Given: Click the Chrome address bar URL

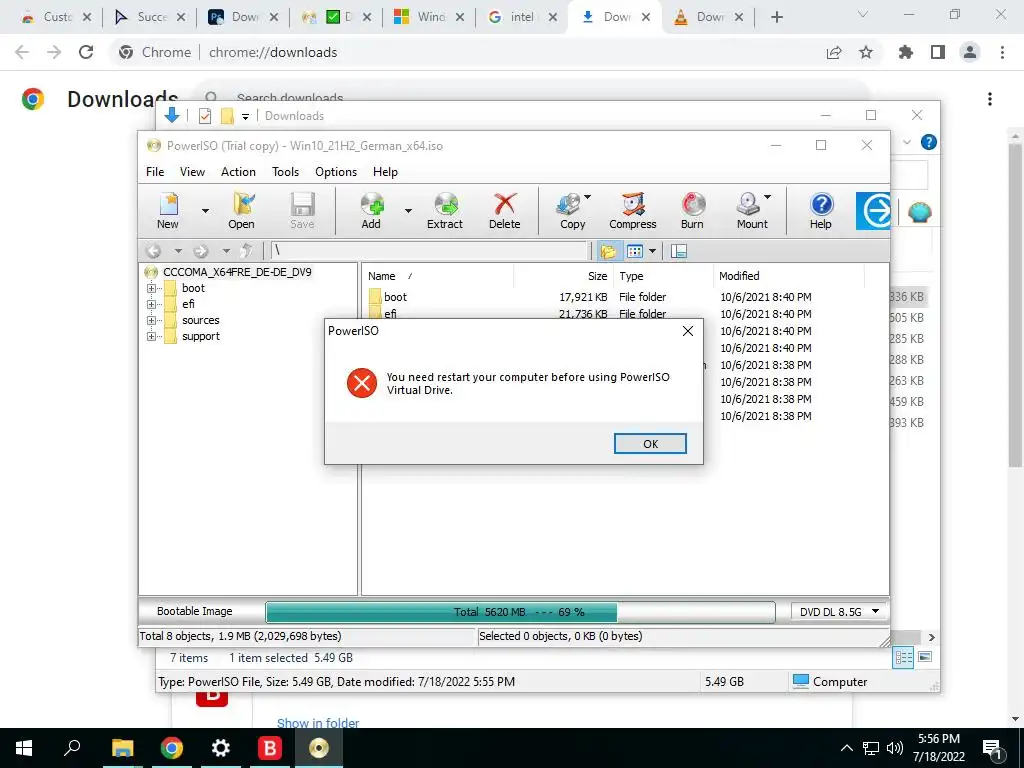Looking at the screenshot, I should [273, 52].
